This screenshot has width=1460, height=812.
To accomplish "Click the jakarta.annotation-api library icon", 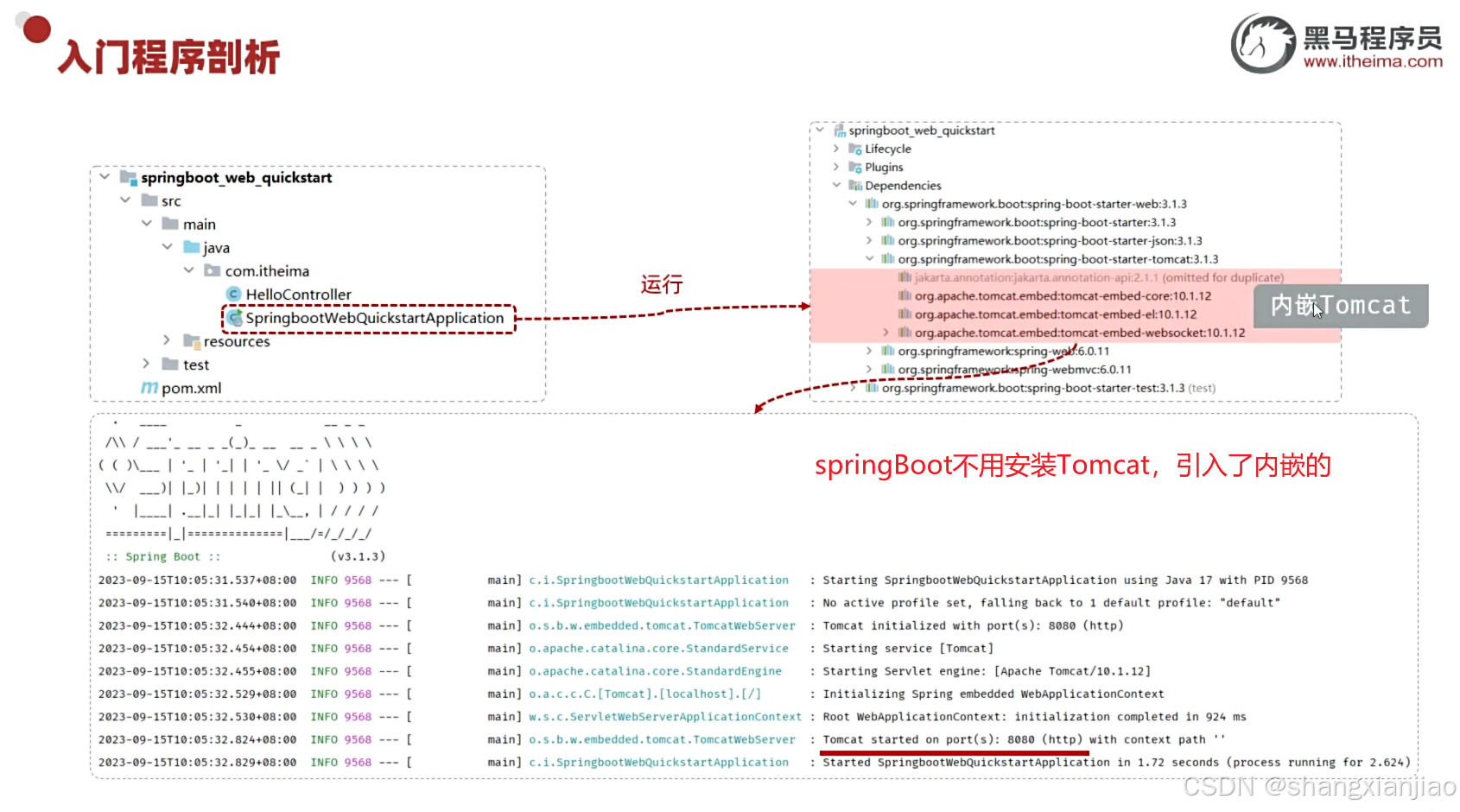I will 905,277.
